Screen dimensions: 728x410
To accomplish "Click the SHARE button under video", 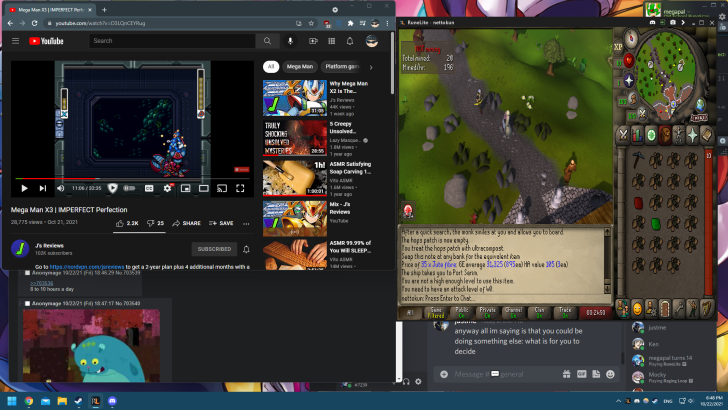I will coord(187,223).
